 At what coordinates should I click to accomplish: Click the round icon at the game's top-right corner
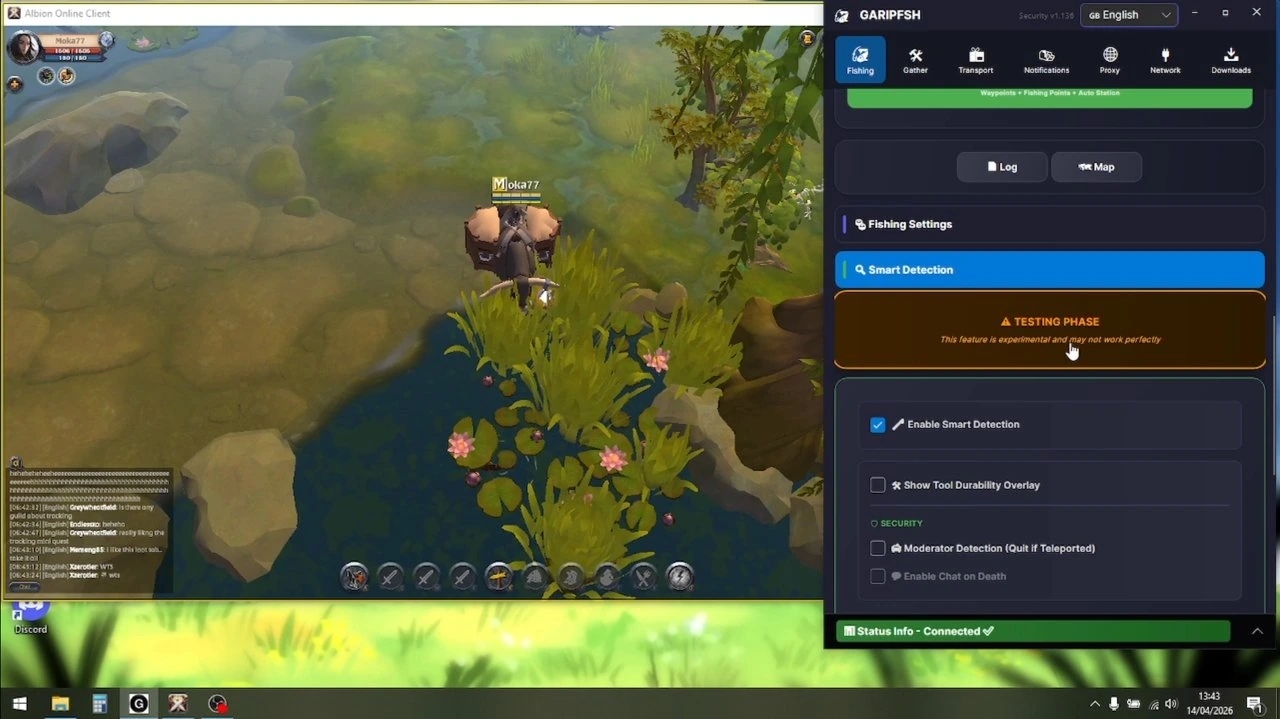807,38
